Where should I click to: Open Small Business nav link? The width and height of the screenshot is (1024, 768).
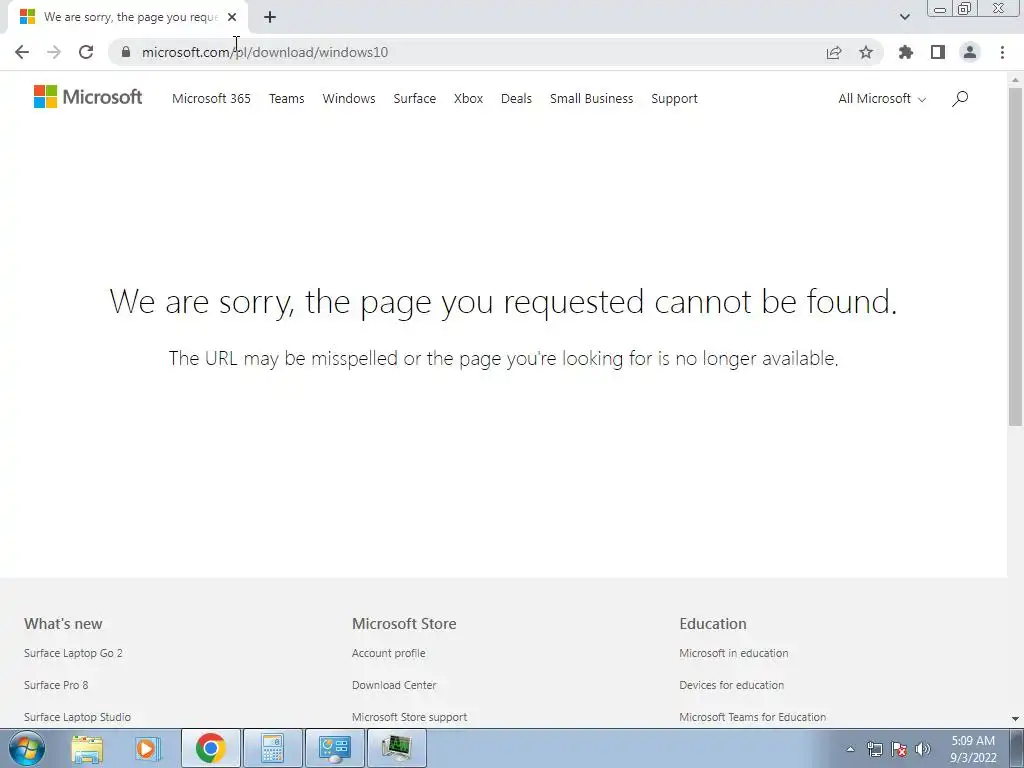point(592,99)
